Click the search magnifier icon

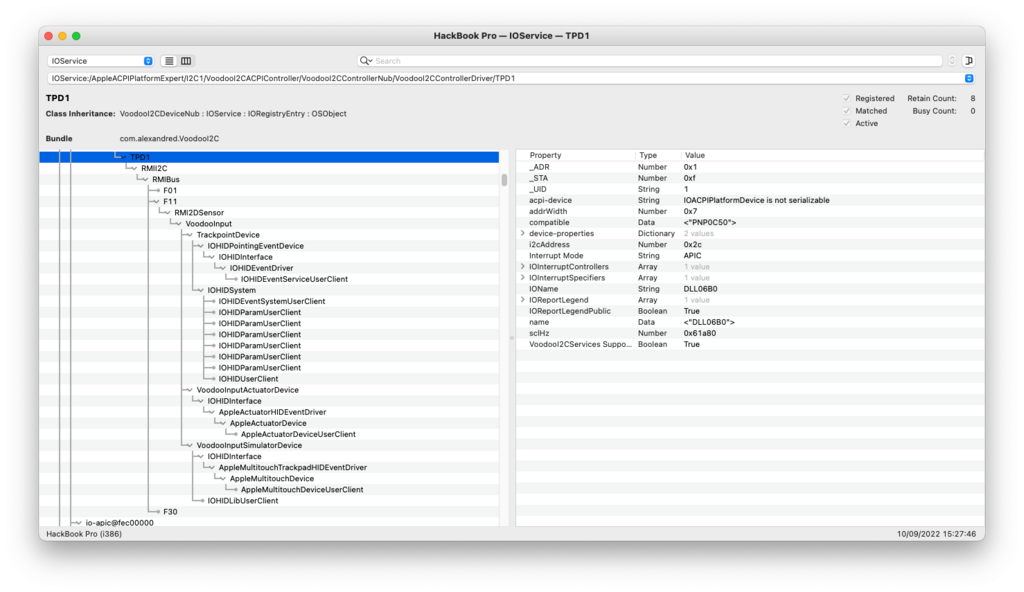[x=366, y=61]
